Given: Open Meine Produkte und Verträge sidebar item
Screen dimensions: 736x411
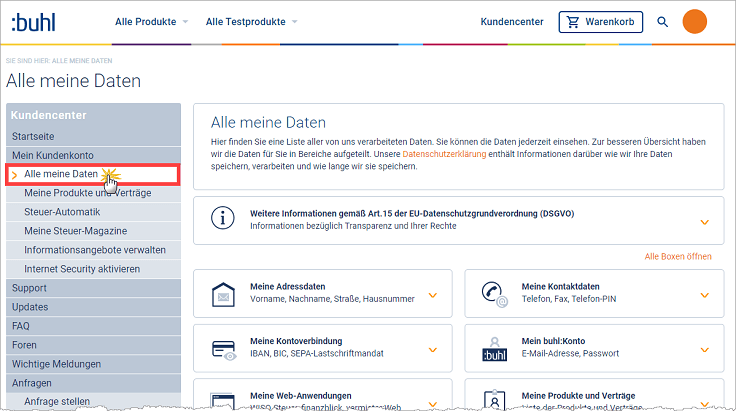Looking at the screenshot, I should [93, 193].
